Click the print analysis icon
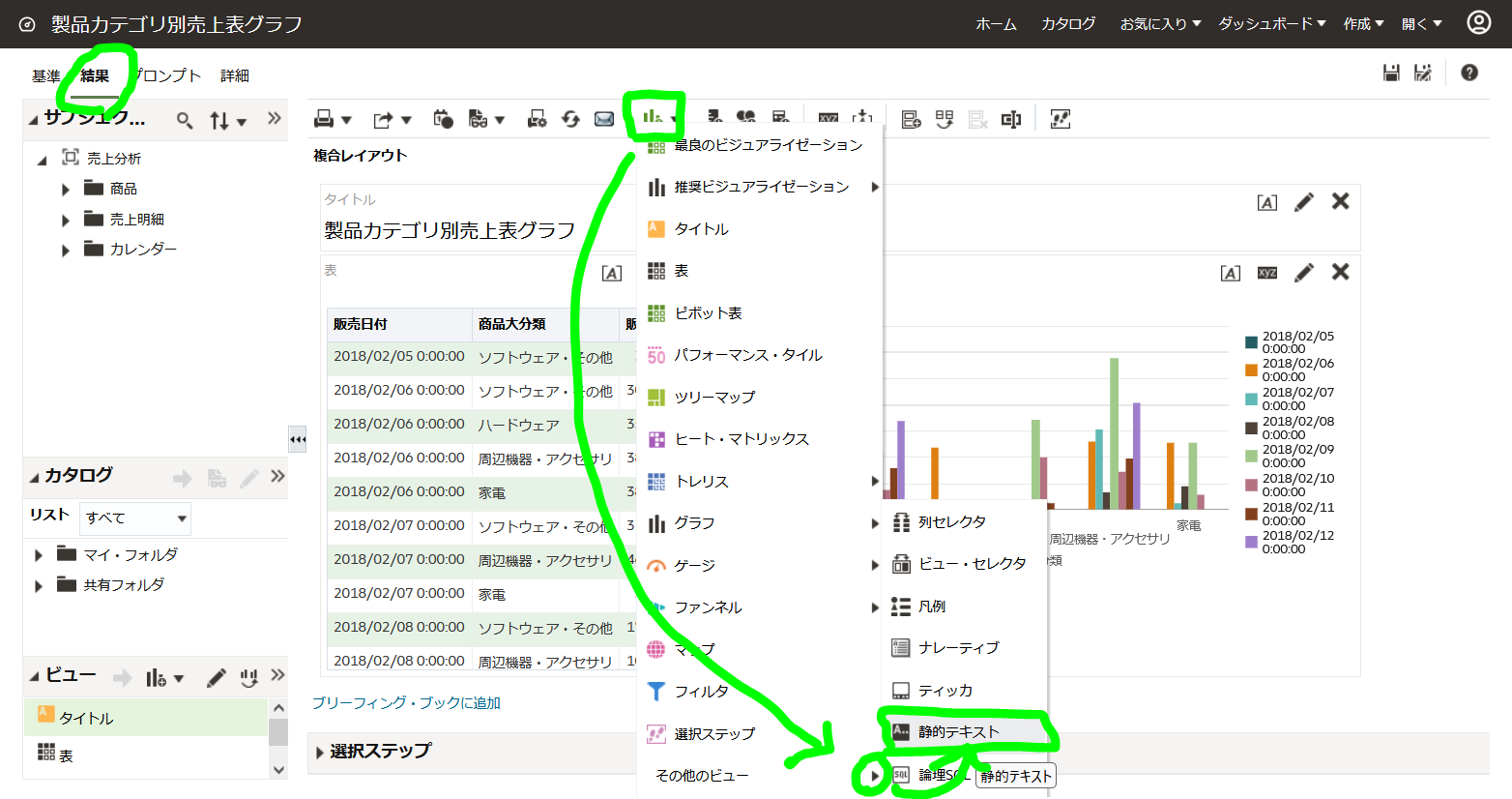 pos(325,119)
